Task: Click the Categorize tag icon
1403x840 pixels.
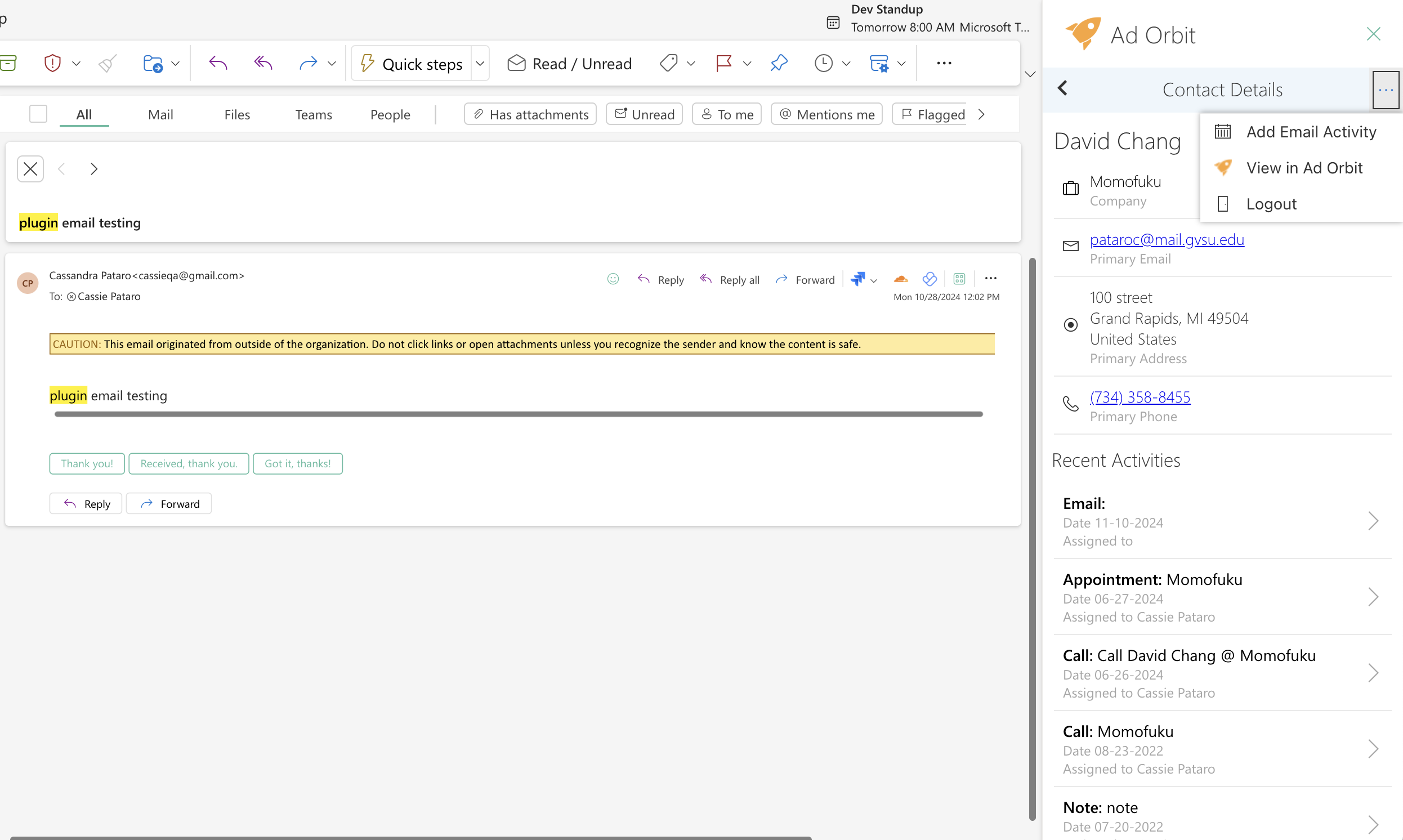Action: pos(668,63)
